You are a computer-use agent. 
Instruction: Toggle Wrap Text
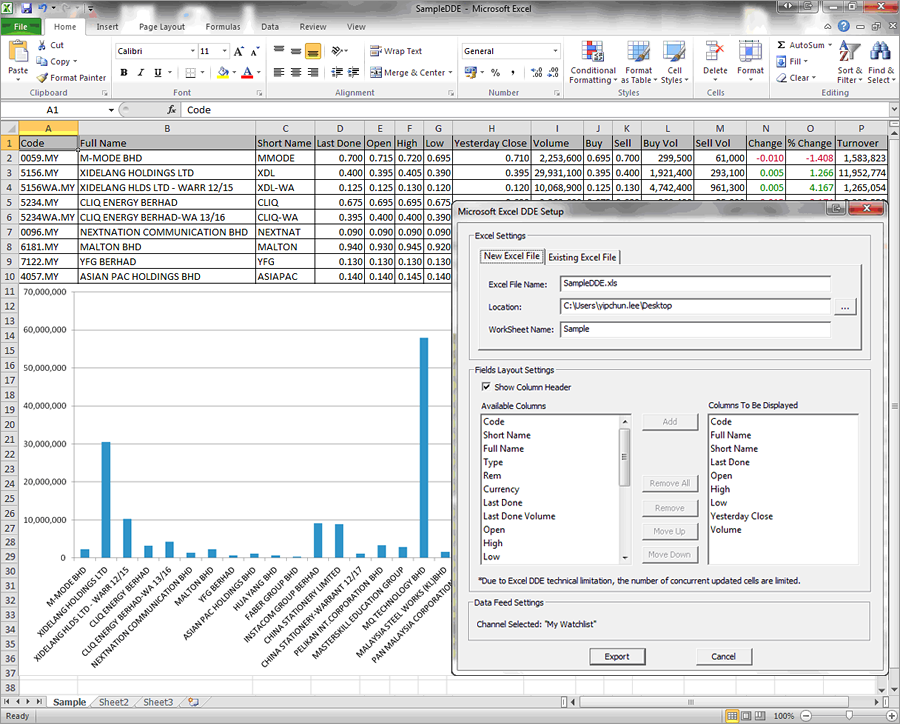(396, 51)
